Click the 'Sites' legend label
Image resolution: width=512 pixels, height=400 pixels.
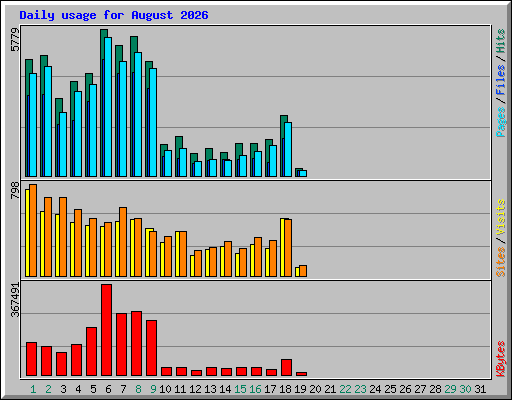[x=501, y=262]
